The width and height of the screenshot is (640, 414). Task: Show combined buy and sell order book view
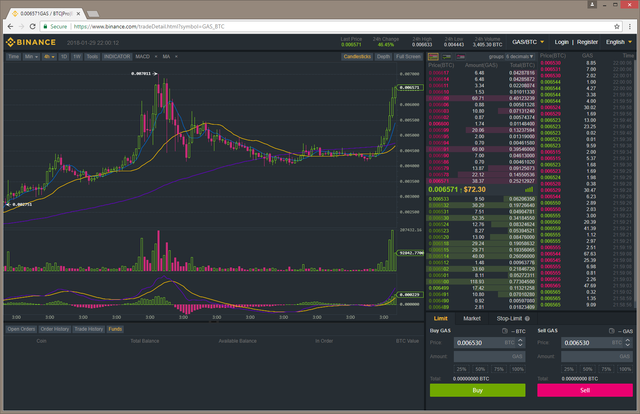(x=433, y=56)
